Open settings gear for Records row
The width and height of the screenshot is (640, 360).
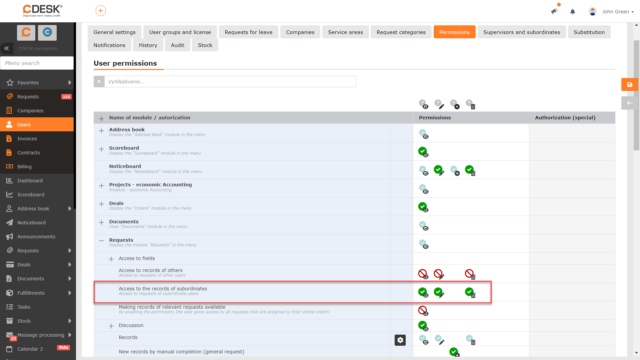tap(400, 340)
